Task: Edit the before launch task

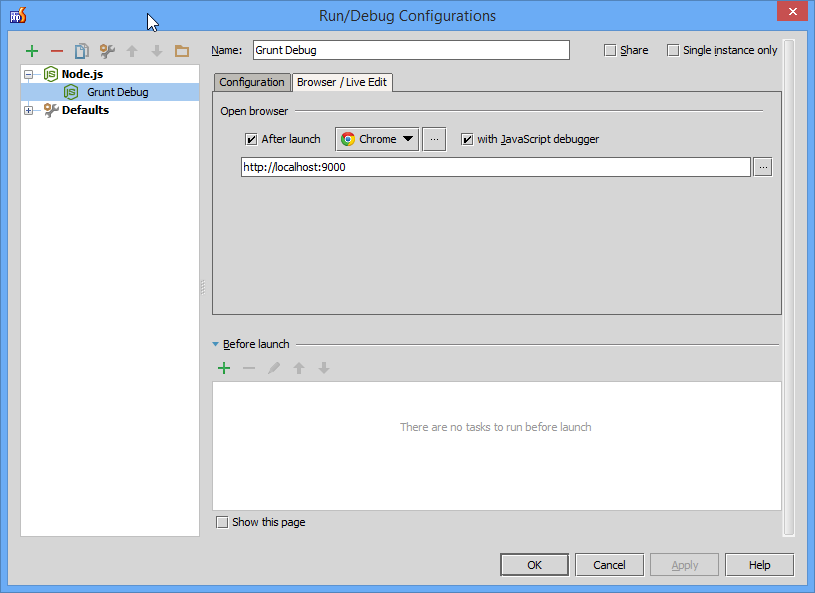Action: pos(274,368)
